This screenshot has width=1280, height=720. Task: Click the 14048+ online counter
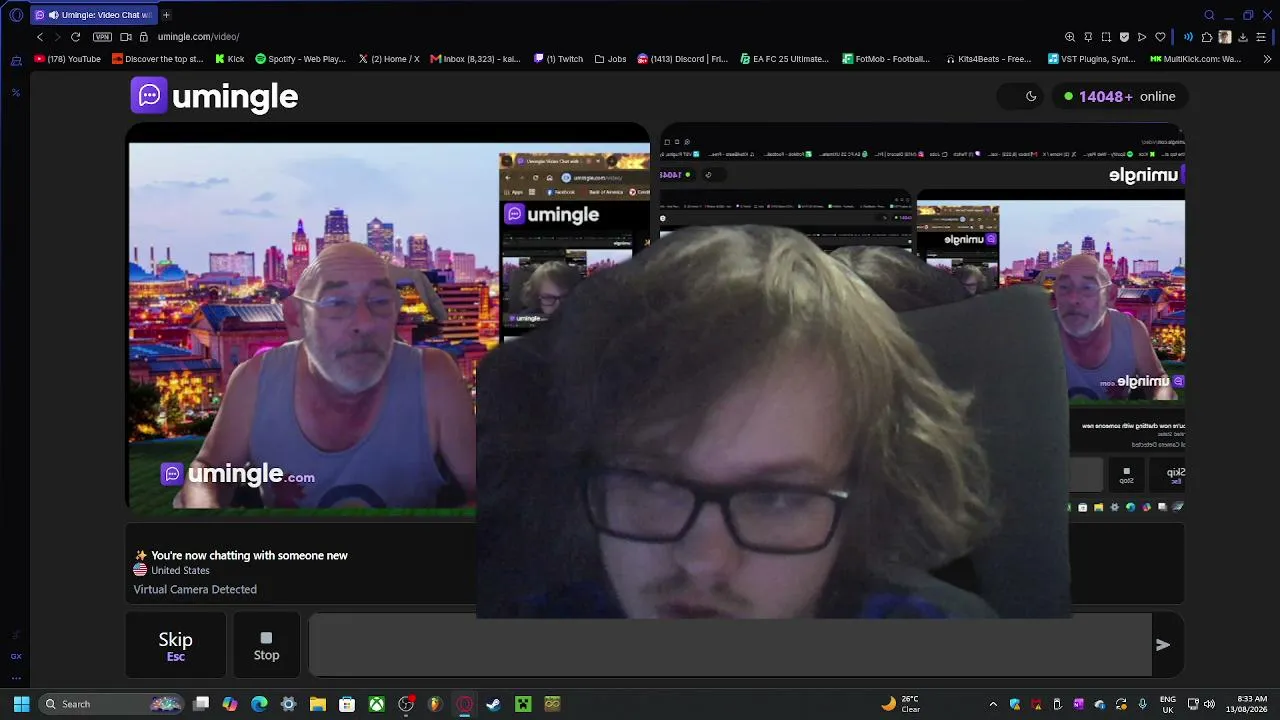pos(1119,96)
